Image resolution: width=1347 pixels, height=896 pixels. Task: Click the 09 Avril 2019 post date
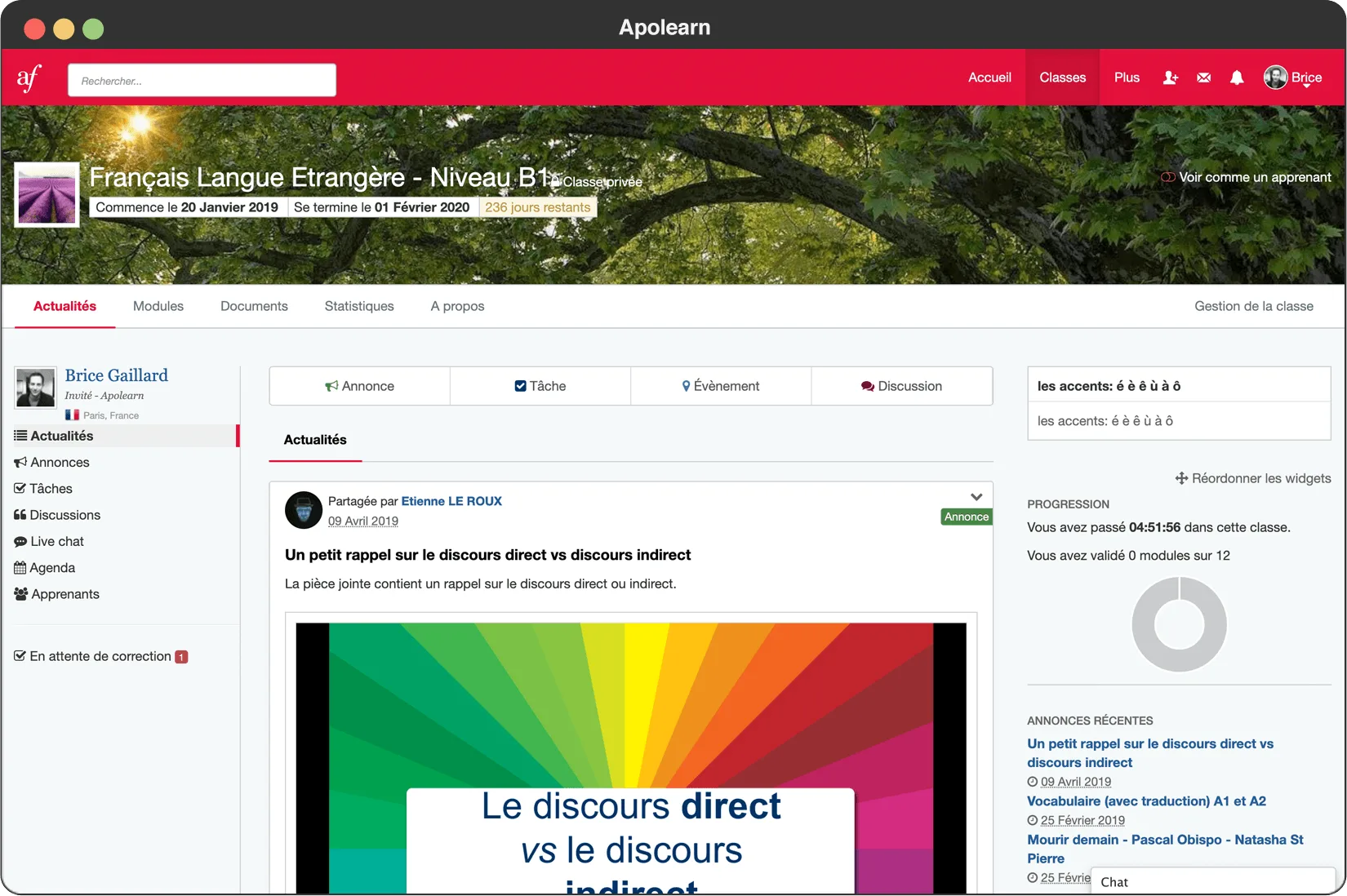[x=363, y=521]
